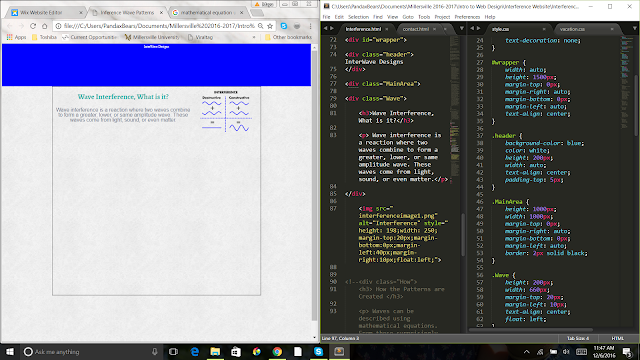Close the style.css tab
640x360 pixels.
[x=544, y=29]
